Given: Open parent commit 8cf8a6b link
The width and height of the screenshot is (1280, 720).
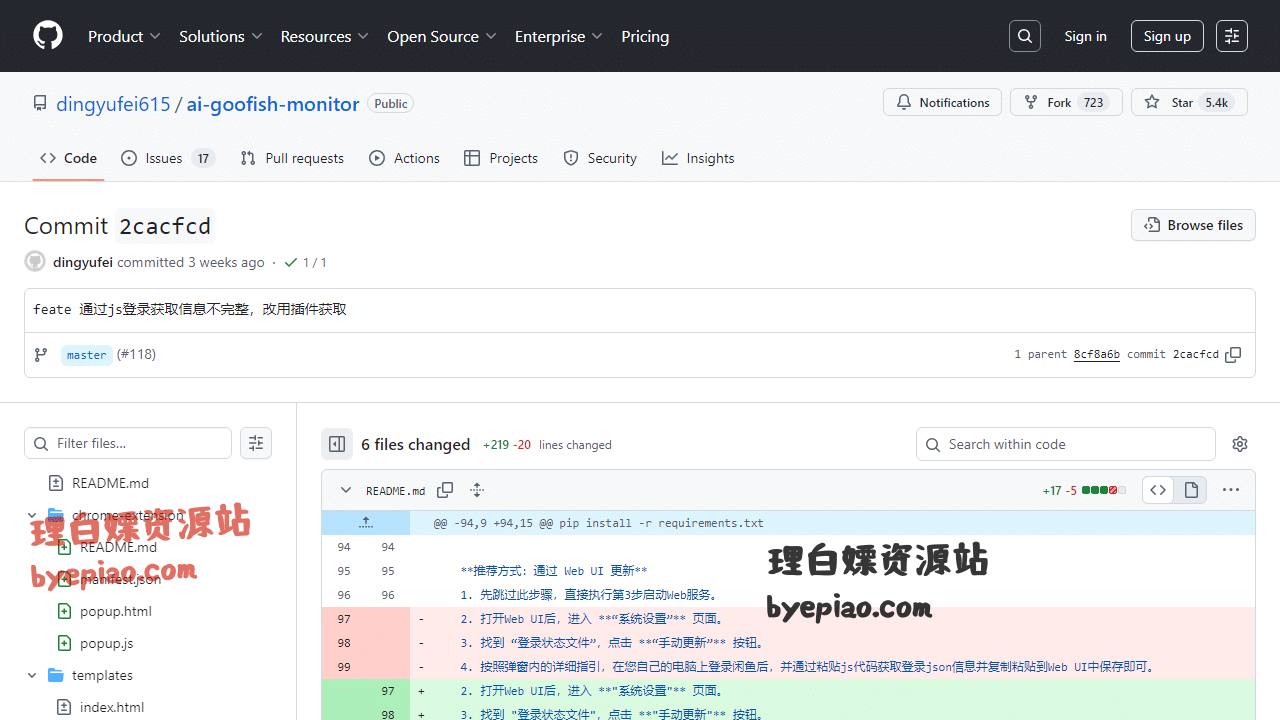Looking at the screenshot, I should point(1097,355).
